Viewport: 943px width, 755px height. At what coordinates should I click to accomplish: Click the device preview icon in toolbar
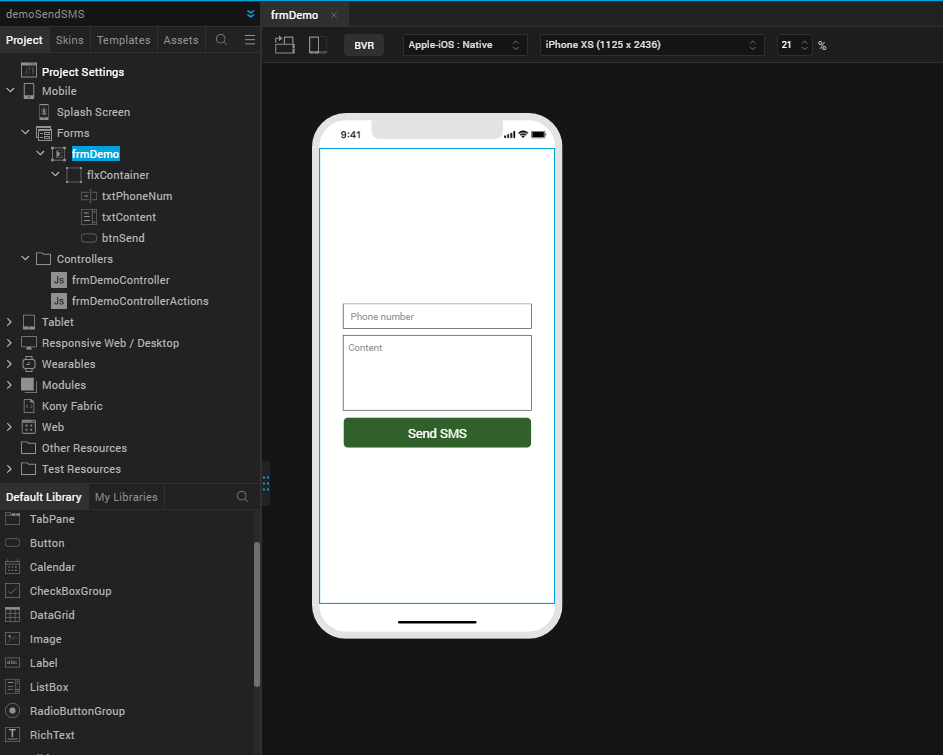(317, 45)
